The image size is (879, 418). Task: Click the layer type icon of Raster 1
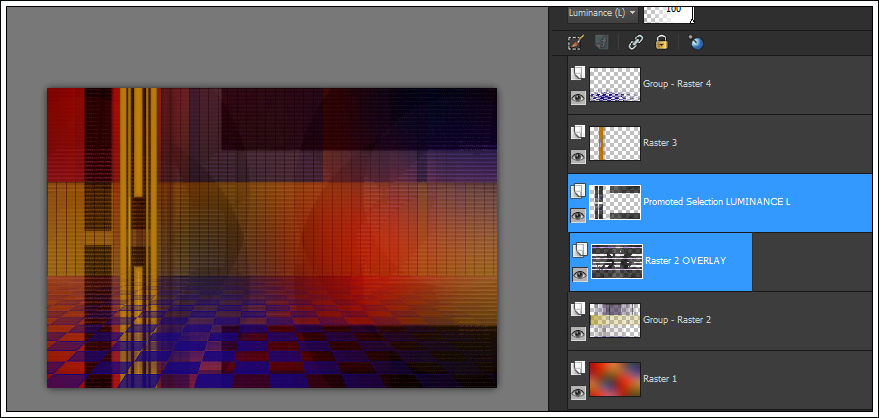coord(578,368)
